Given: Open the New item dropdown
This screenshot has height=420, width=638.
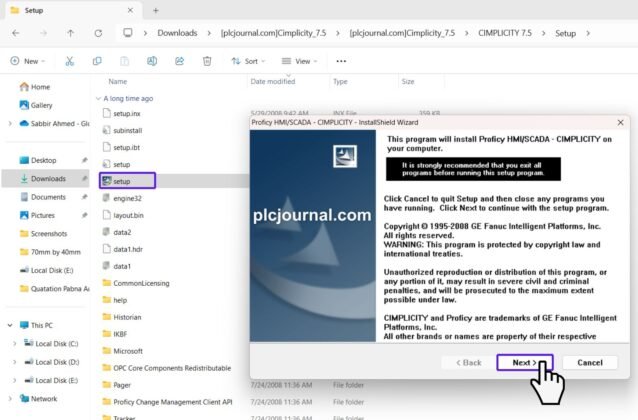Looking at the screenshot, I should click(x=26, y=61).
